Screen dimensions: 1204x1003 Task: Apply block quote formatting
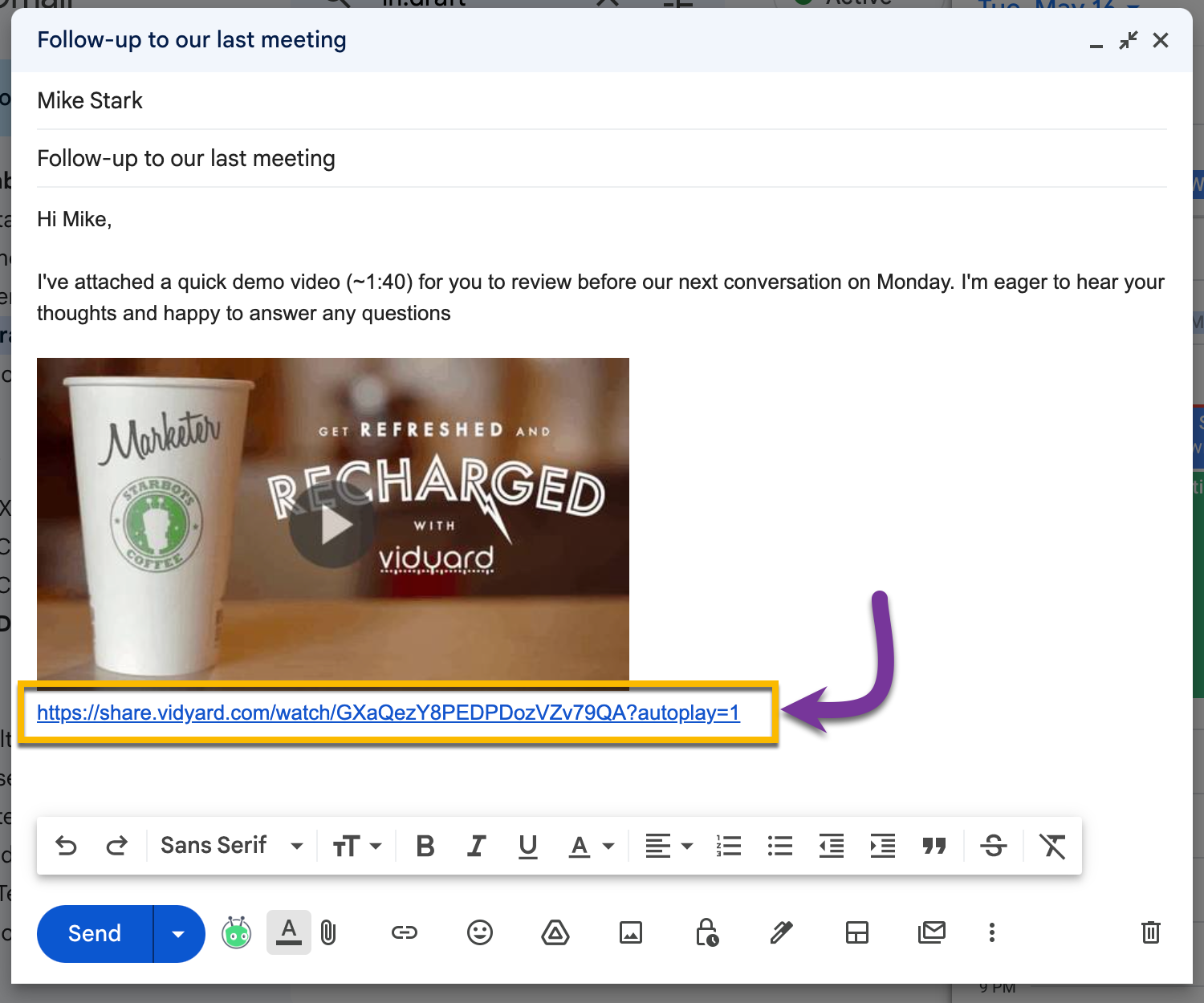click(x=934, y=846)
